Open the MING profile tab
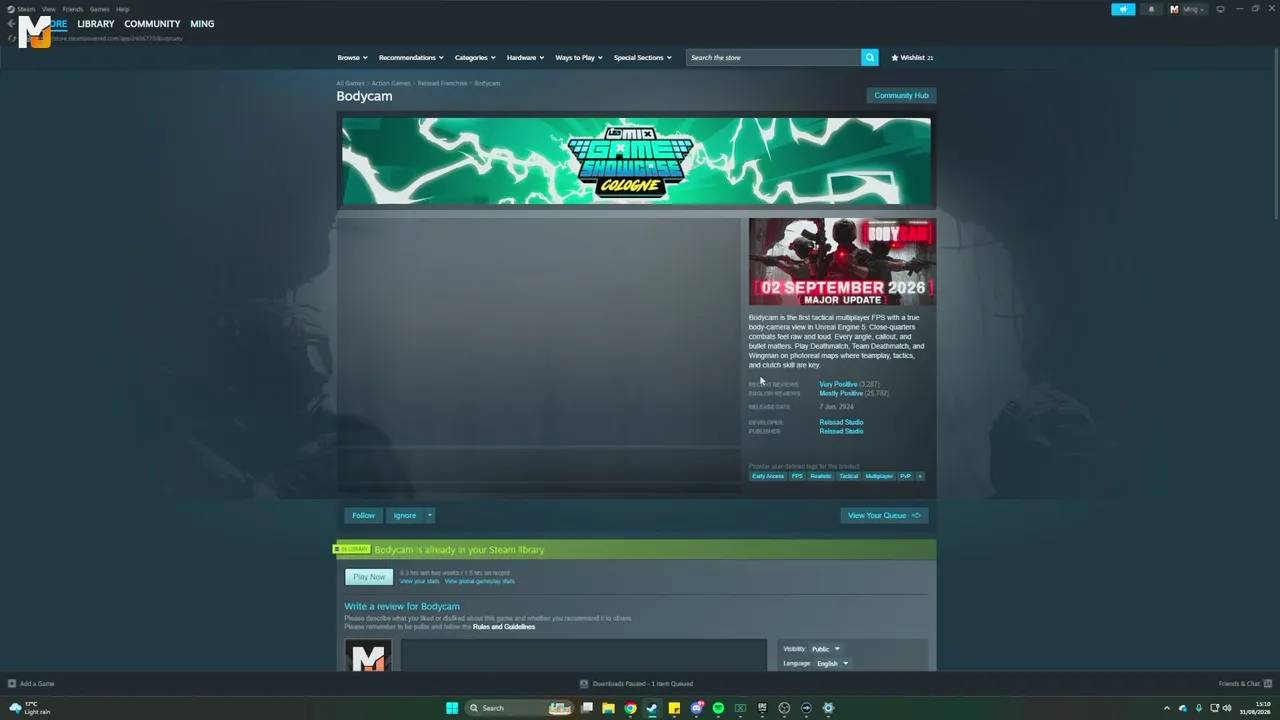This screenshot has width=1280, height=720. point(202,24)
